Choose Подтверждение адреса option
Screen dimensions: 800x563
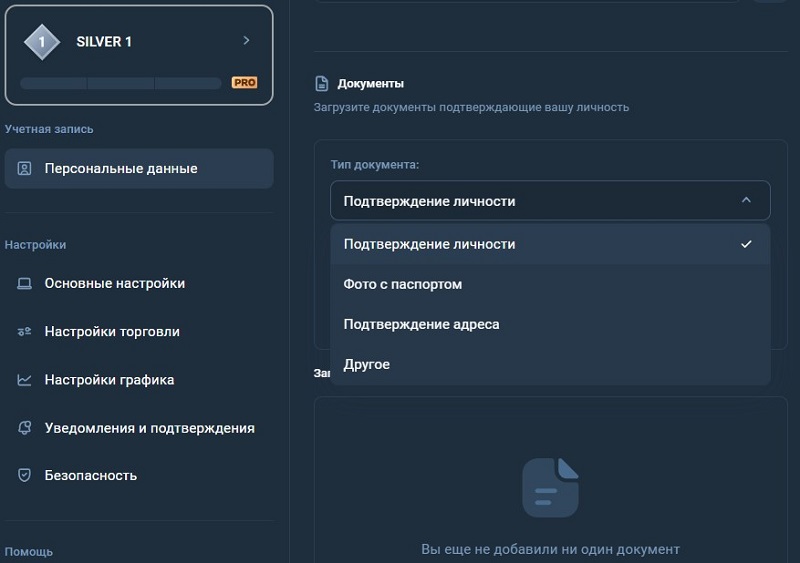[x=551, y=324]
